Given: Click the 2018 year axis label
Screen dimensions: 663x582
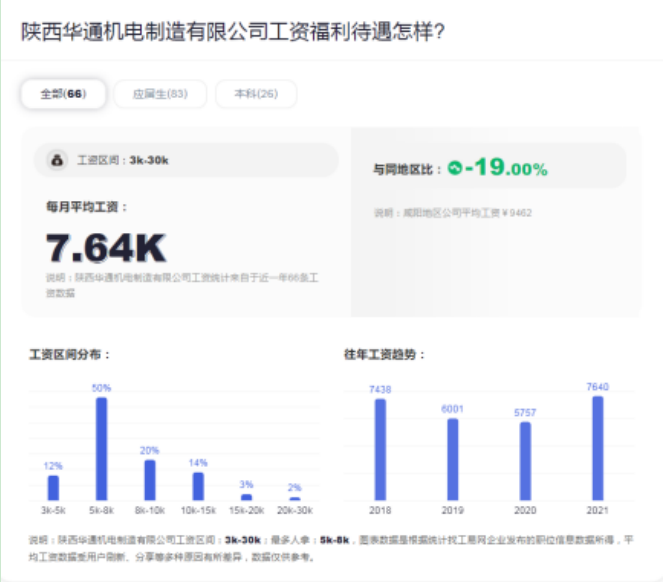Looking at the screenshot, I should [x=380, y=510].
